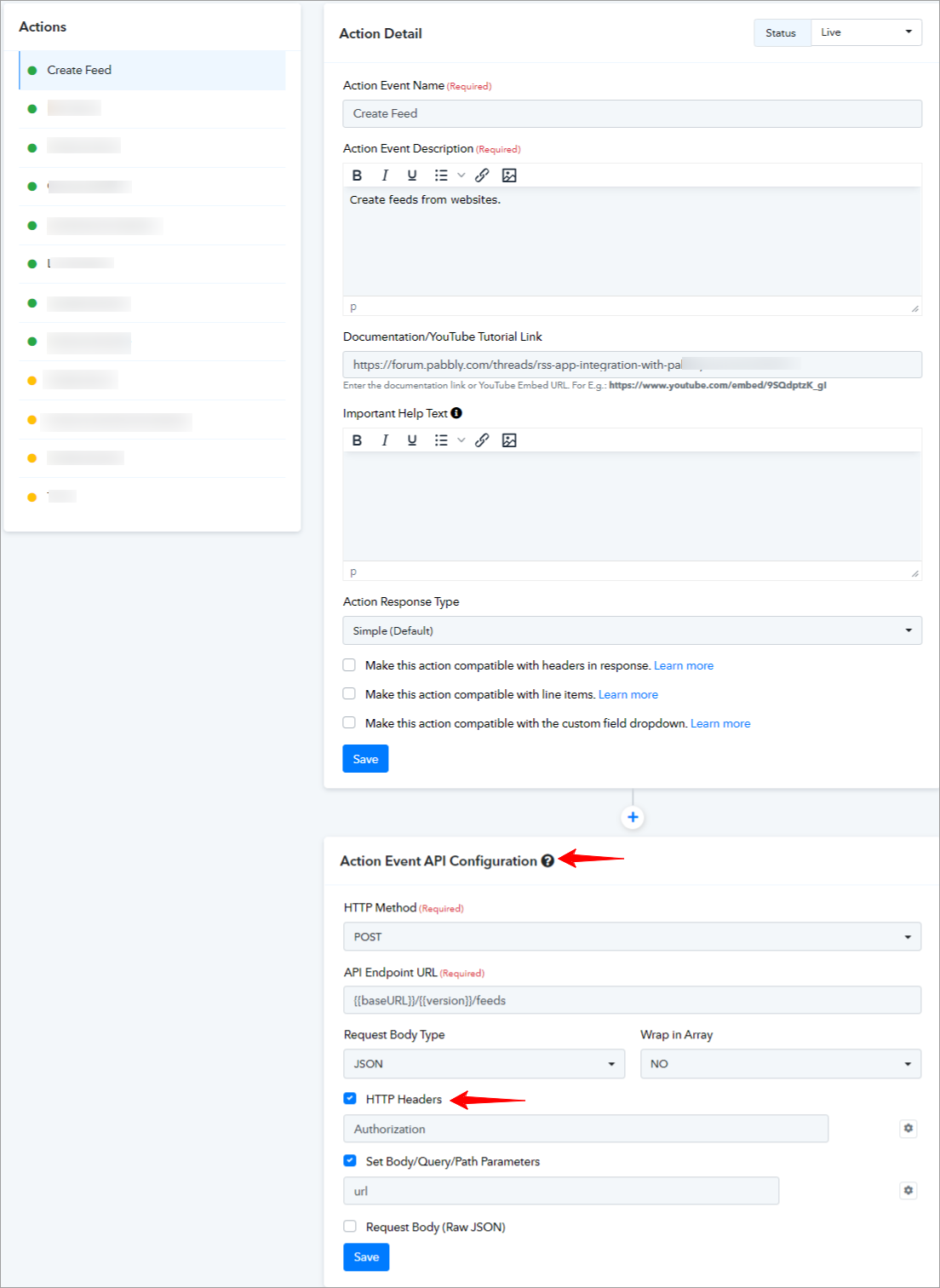Expand the HTTP Method POST dropdown
Screen dimensions: 940x1288
point(633,937)
